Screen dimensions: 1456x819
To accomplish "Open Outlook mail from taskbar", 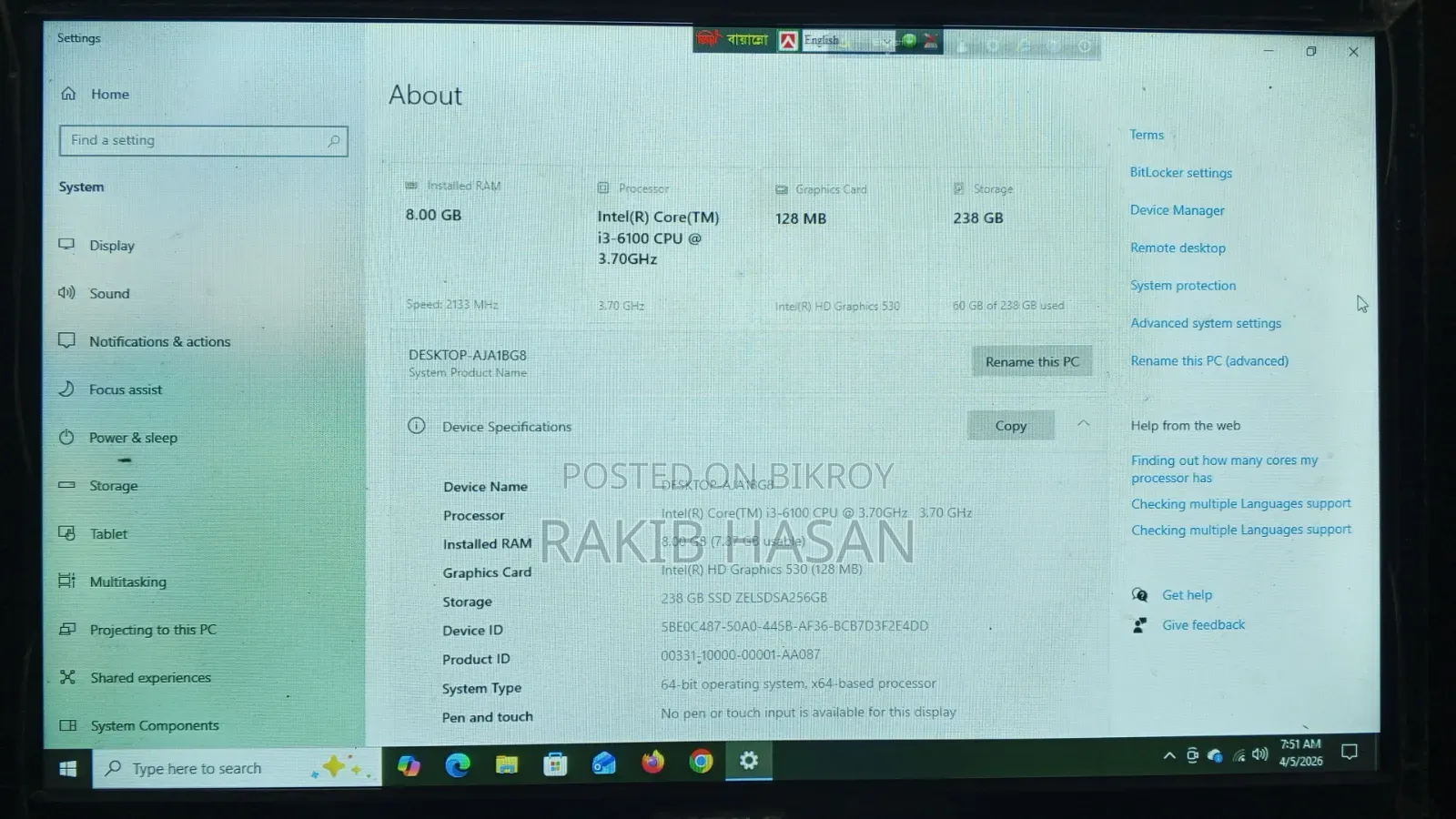I will coord(604,763).
